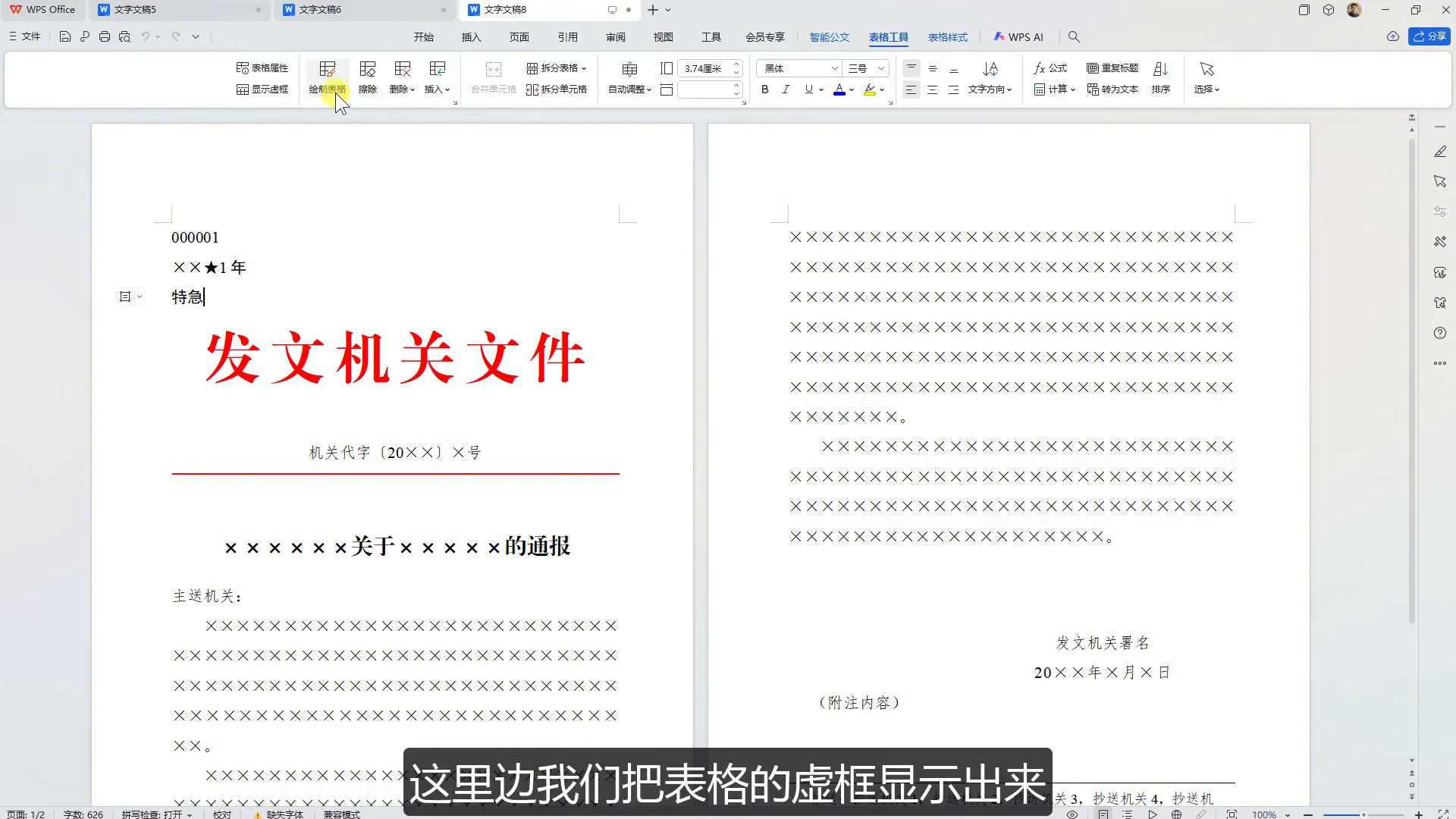Image resolution: width=1456 pixels, height=819 pixels.
Task: Open the font color A swatch picker
Action: pyautogui.click(x=839, y=89)
